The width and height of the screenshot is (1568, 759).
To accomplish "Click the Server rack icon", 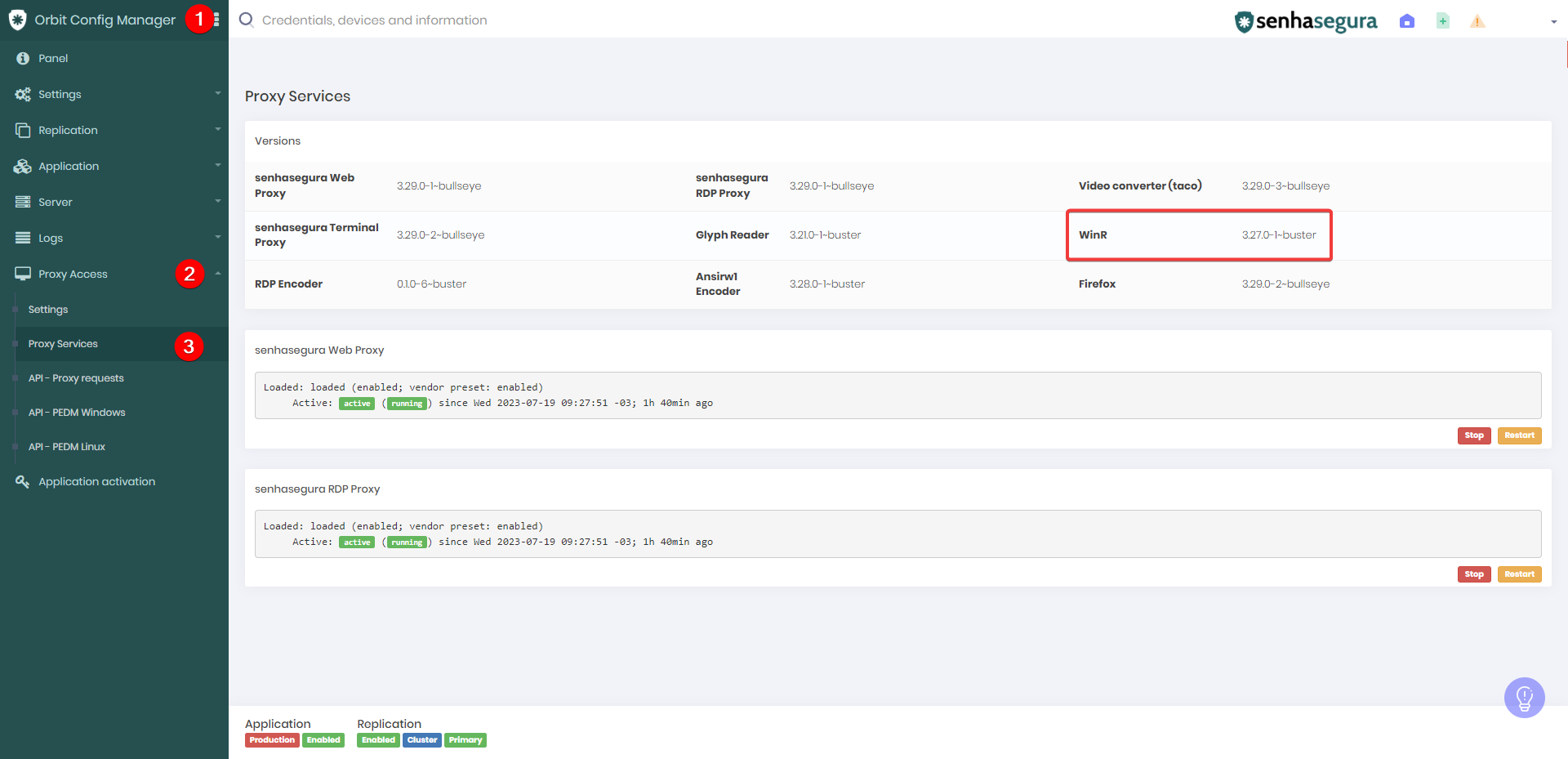I will (x=23, y=202).
